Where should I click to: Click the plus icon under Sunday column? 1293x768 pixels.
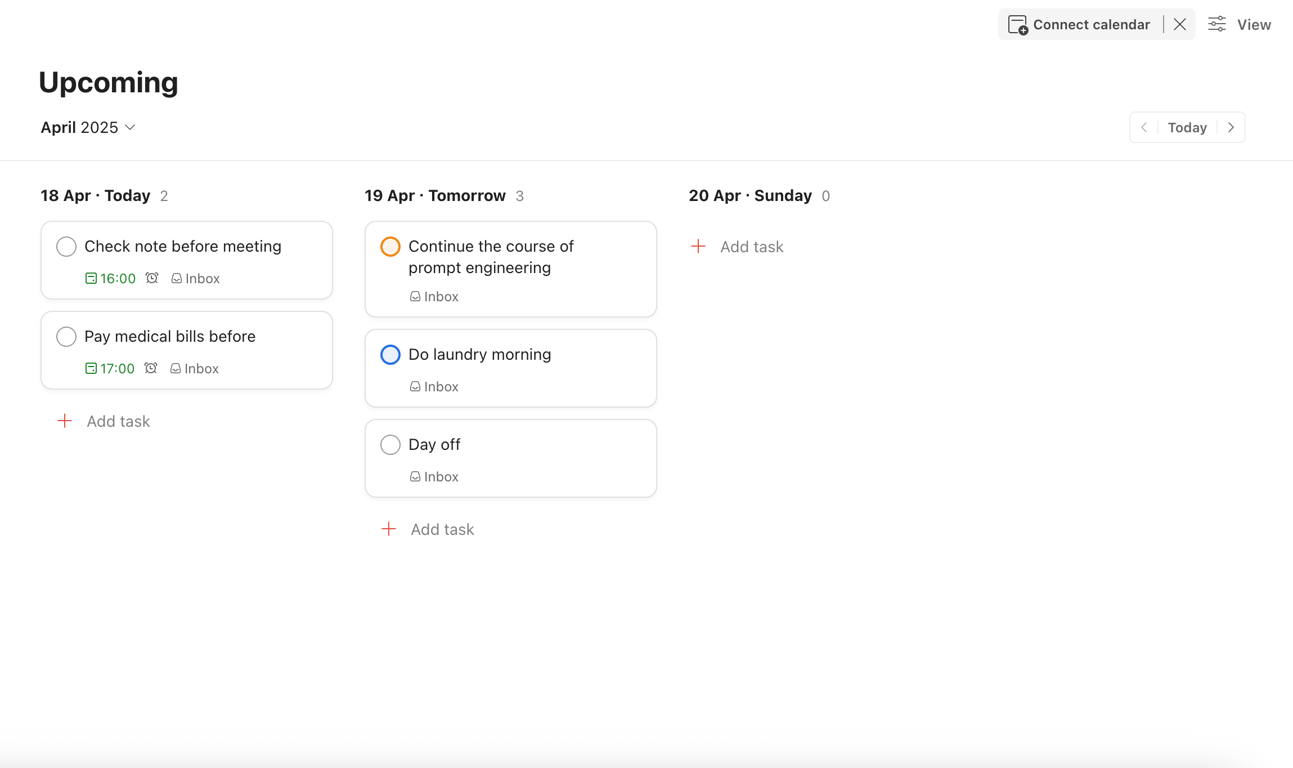pos(698,246)
